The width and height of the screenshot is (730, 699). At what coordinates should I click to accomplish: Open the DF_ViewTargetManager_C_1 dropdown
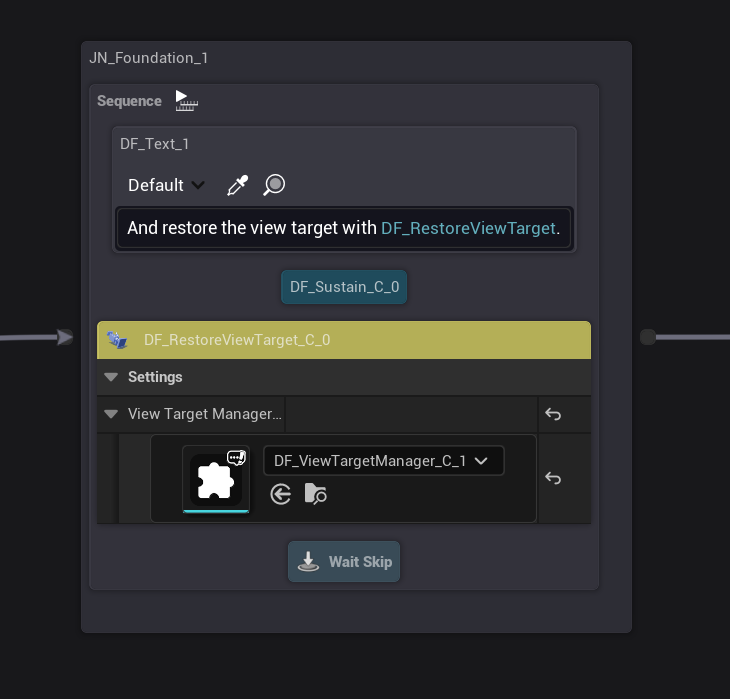(x=383, y=461)
